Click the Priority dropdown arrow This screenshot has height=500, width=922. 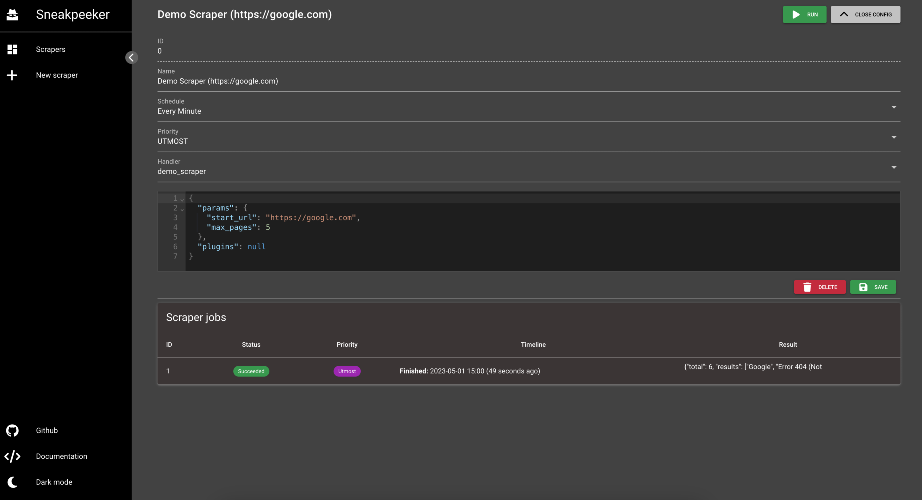[894, 137]
